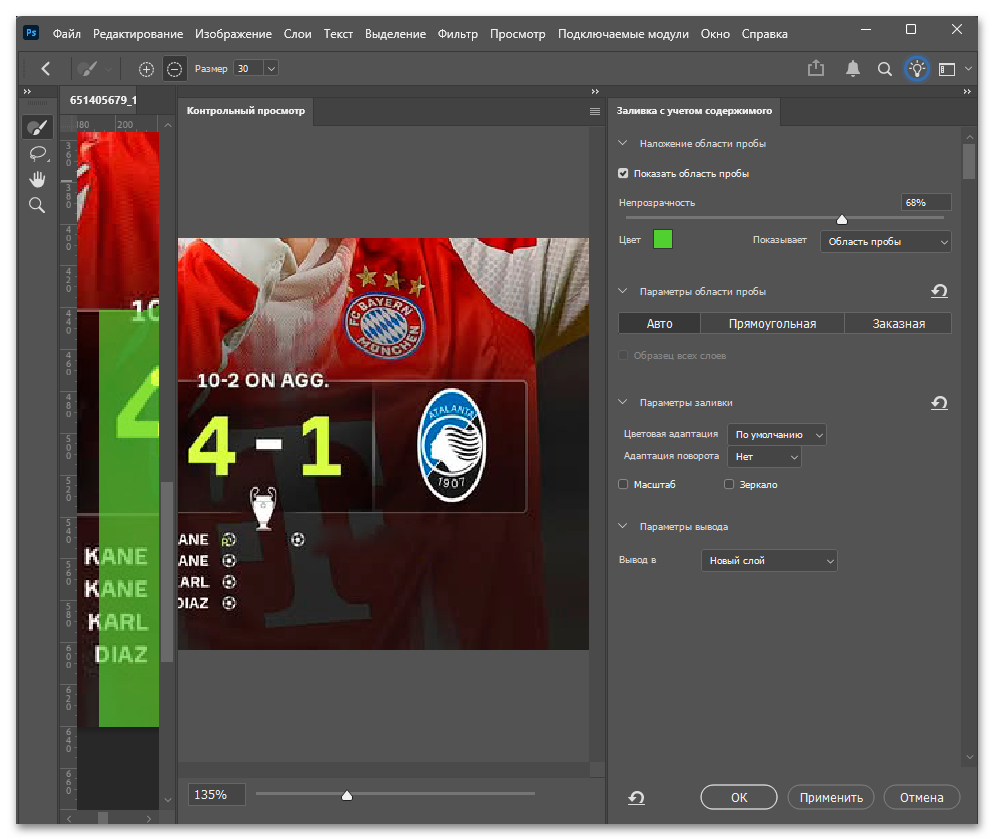Open Адаптация поворота dropdown

pyautogui.click(x=765, y=456)
